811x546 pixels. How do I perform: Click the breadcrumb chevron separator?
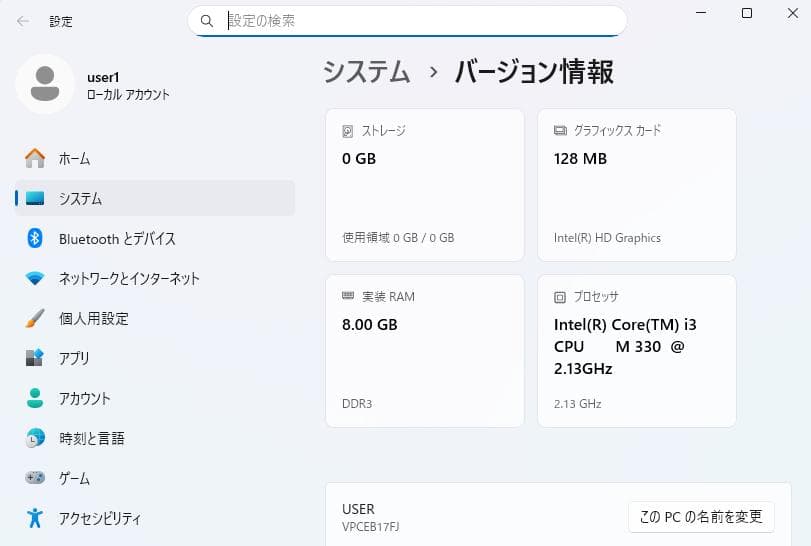pyautogui.click(x=433, y=72)
